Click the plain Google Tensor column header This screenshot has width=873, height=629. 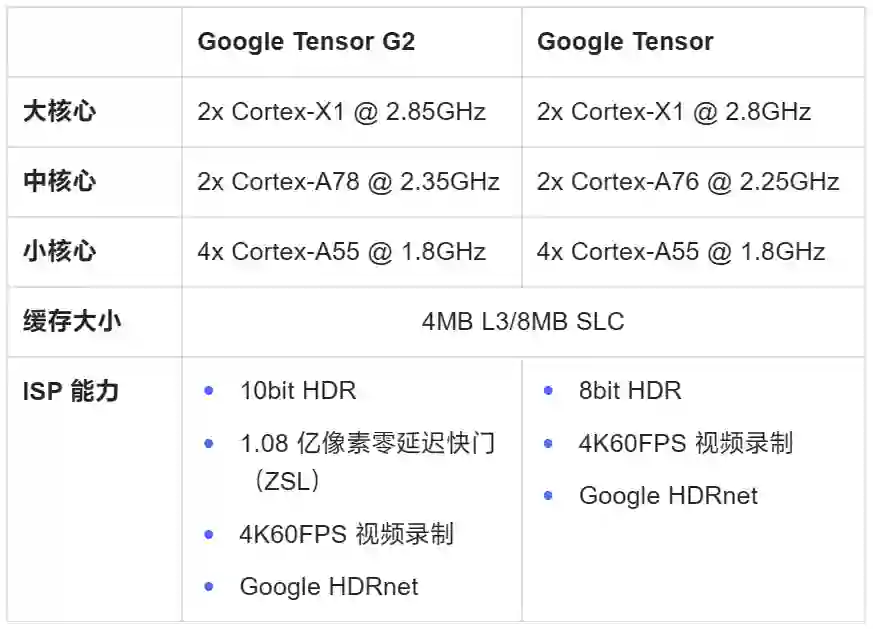click(x=625, y=42)
